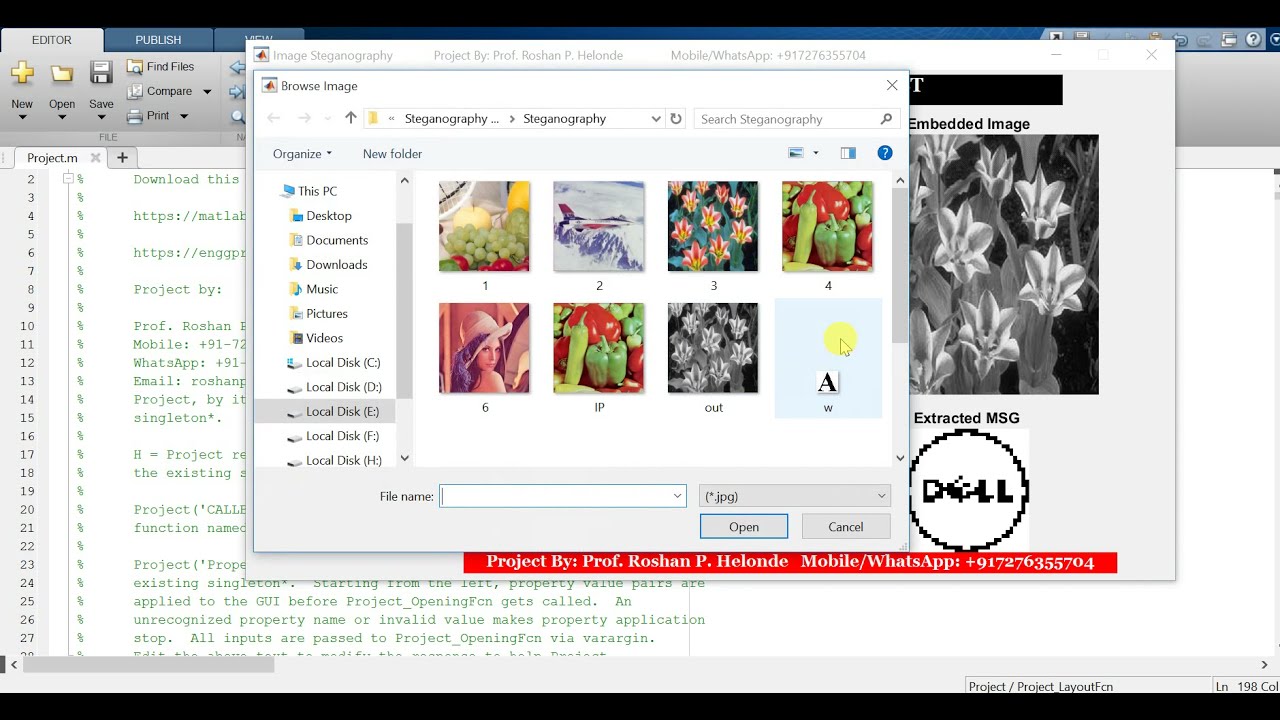Click the change view icon in dialog toolbar
Screen dimensions: 1280x720
point(796,153)
